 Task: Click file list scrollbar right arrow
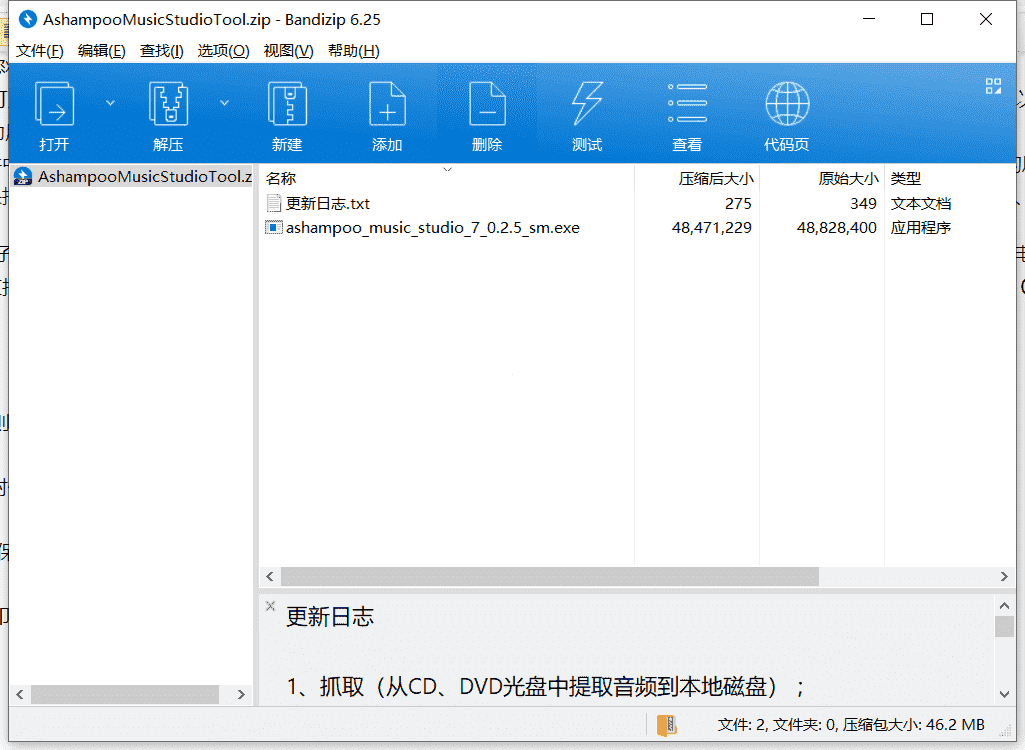[1004, 576]
